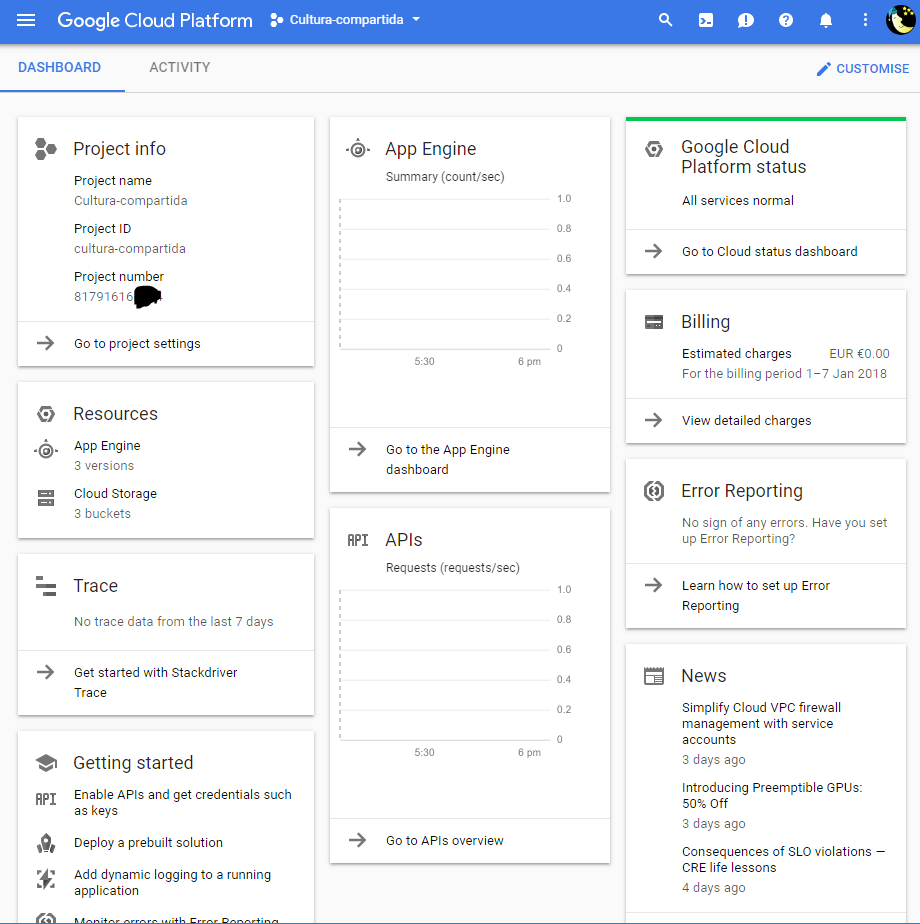The image size is (920, 924).
Task: Open the send feedback icon
Action: coord(746,21)
